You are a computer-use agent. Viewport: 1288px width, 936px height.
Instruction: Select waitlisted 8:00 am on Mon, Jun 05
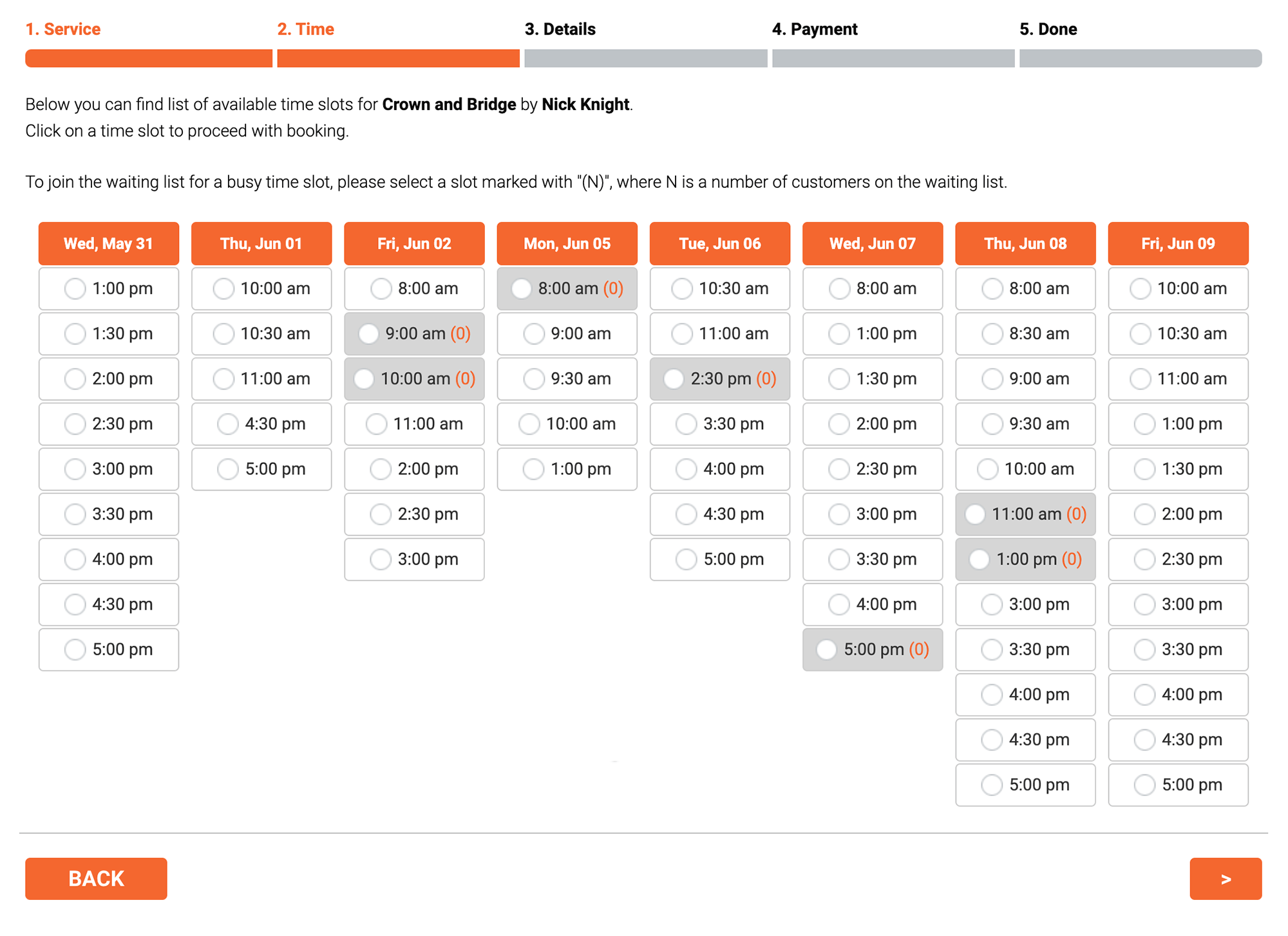point(567,288)
